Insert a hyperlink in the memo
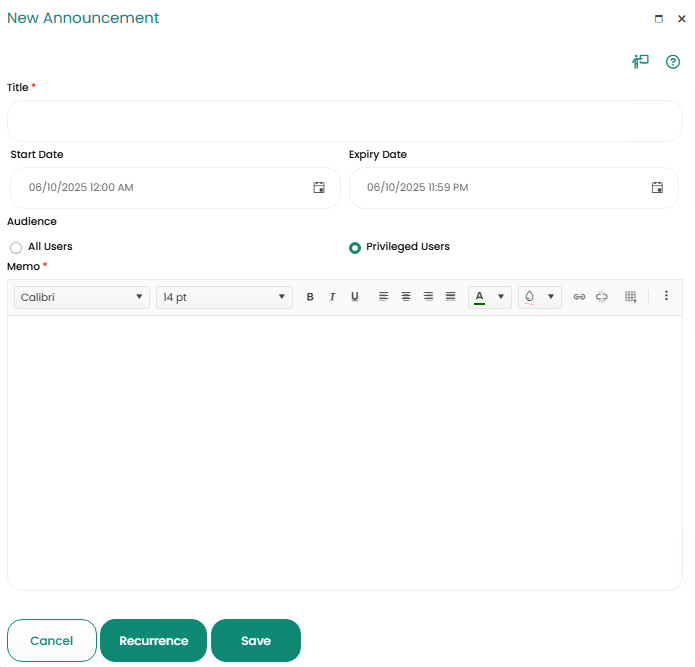This screenshot has height=667, width=695. coord(579,297)
